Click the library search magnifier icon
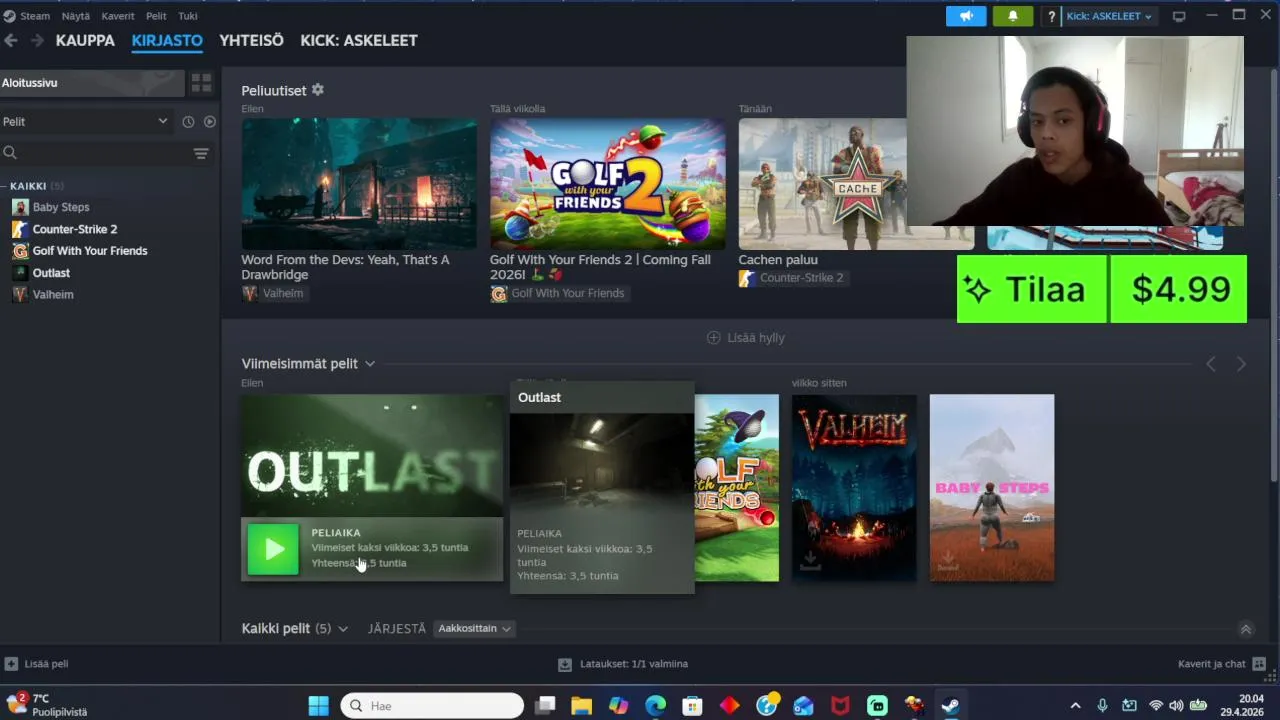The image size is (1280, 720). pyautogui.click(x=10, y=153)
